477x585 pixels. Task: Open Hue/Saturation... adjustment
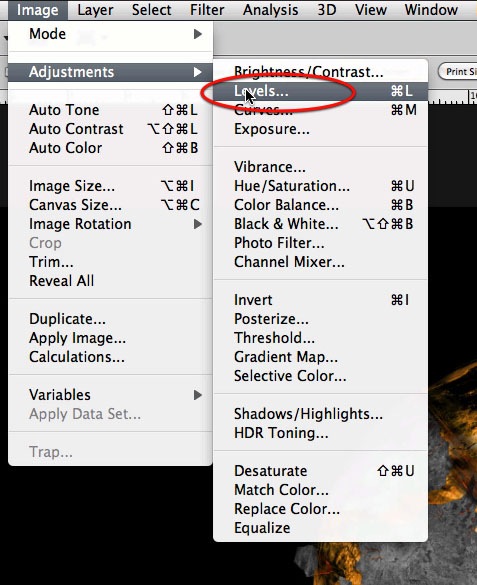point(320,186)
